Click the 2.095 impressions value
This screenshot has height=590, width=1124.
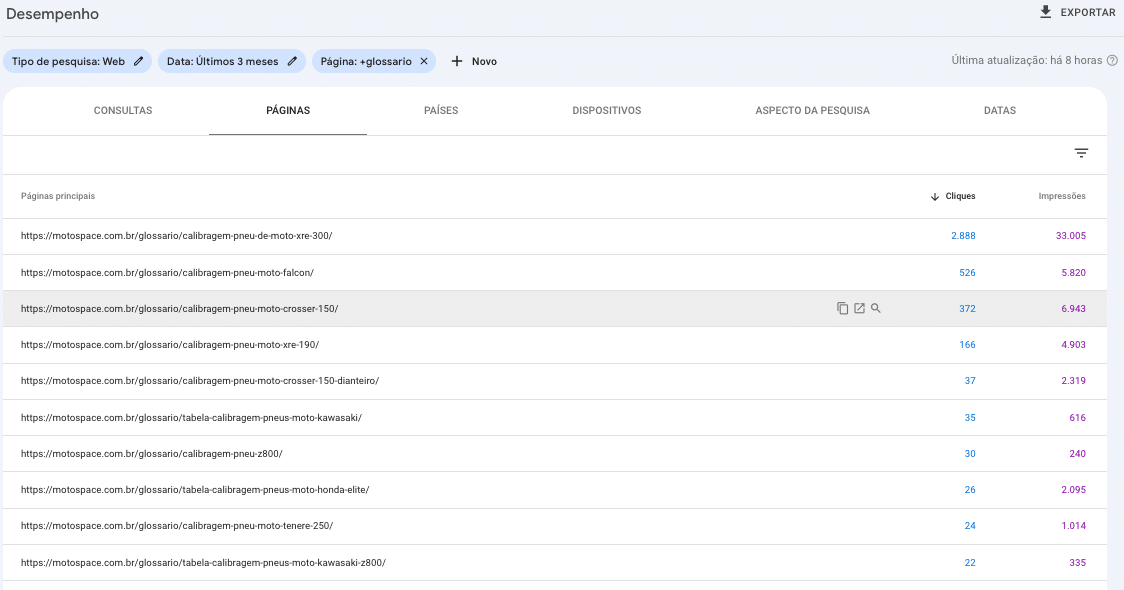[x=1073, y=490]
